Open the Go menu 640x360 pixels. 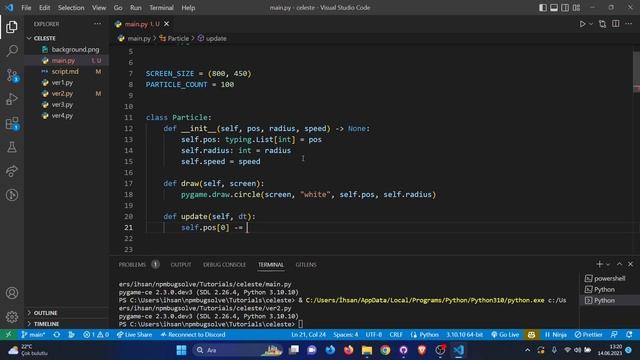(x=118, y=8)
